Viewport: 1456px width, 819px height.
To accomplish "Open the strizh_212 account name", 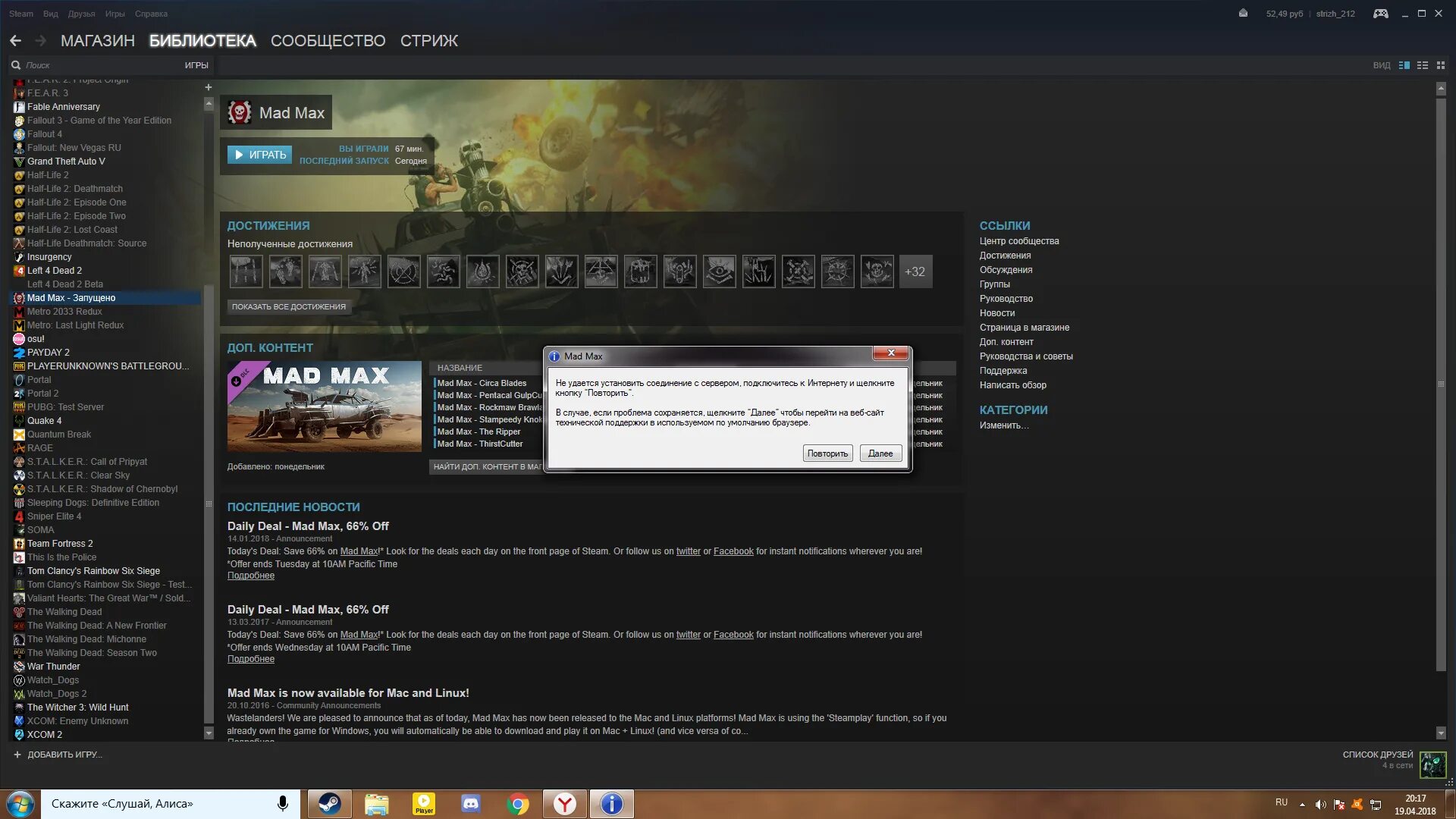I will pos(1335,14).
